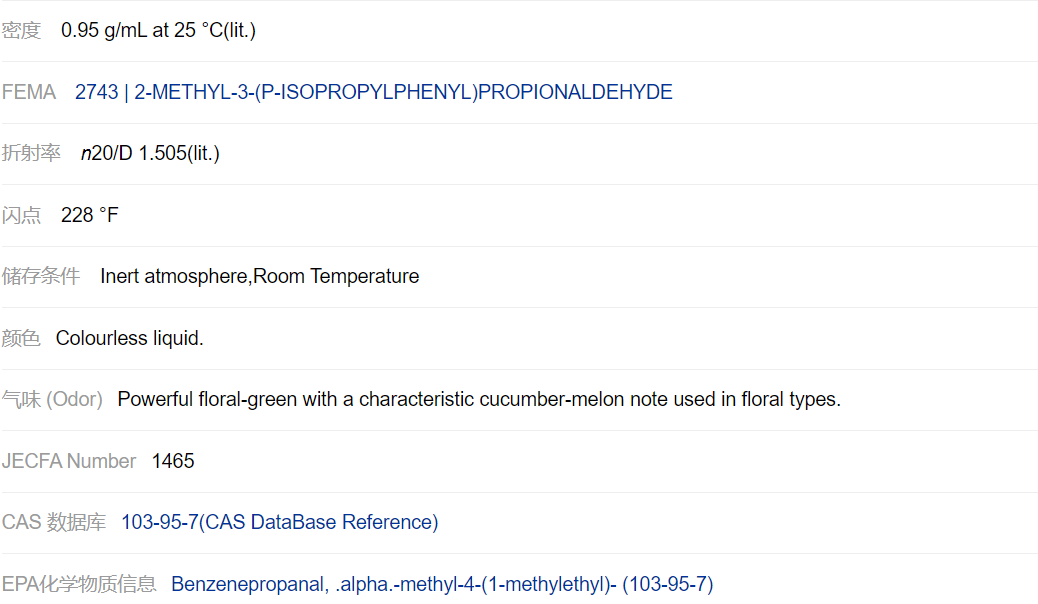The image size is (1038, 604).
Task: Click the Colourless liquid text
Action: coord(129,339)
